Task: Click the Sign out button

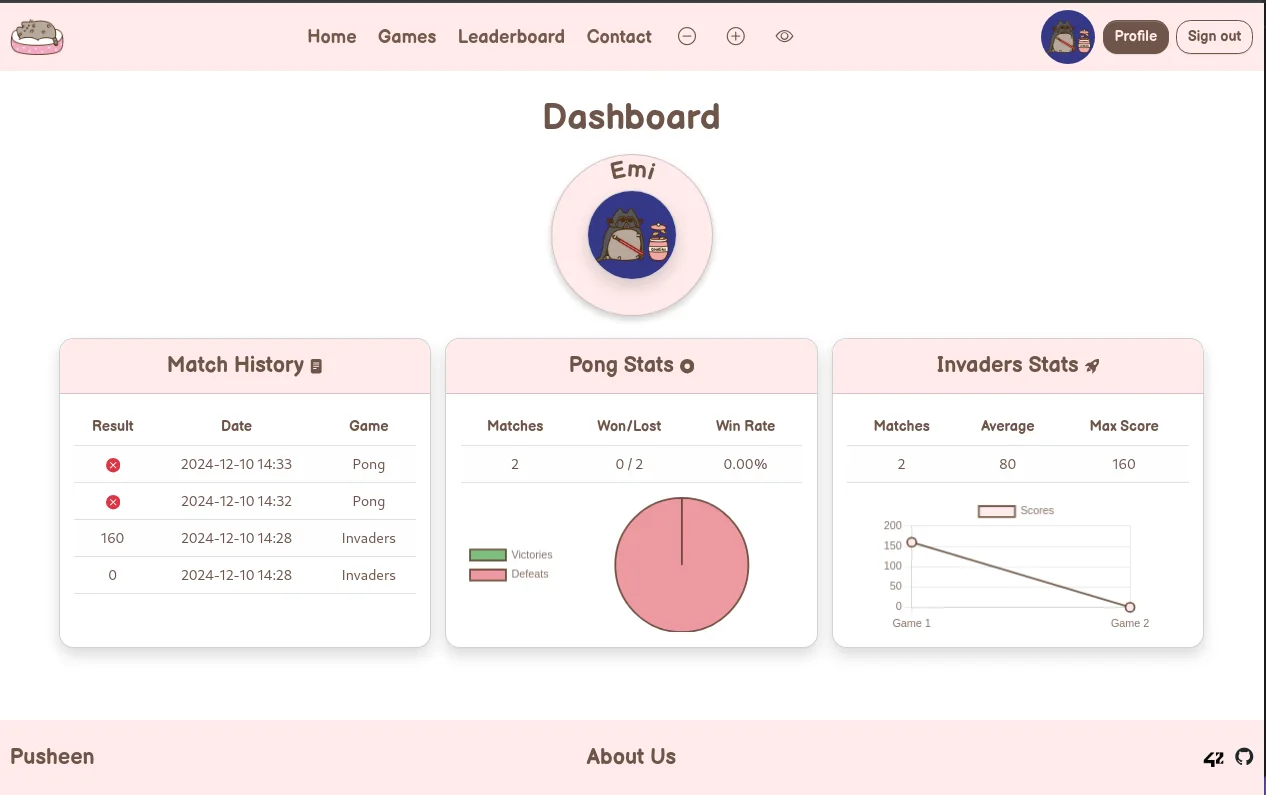Action: [1214, 36]
